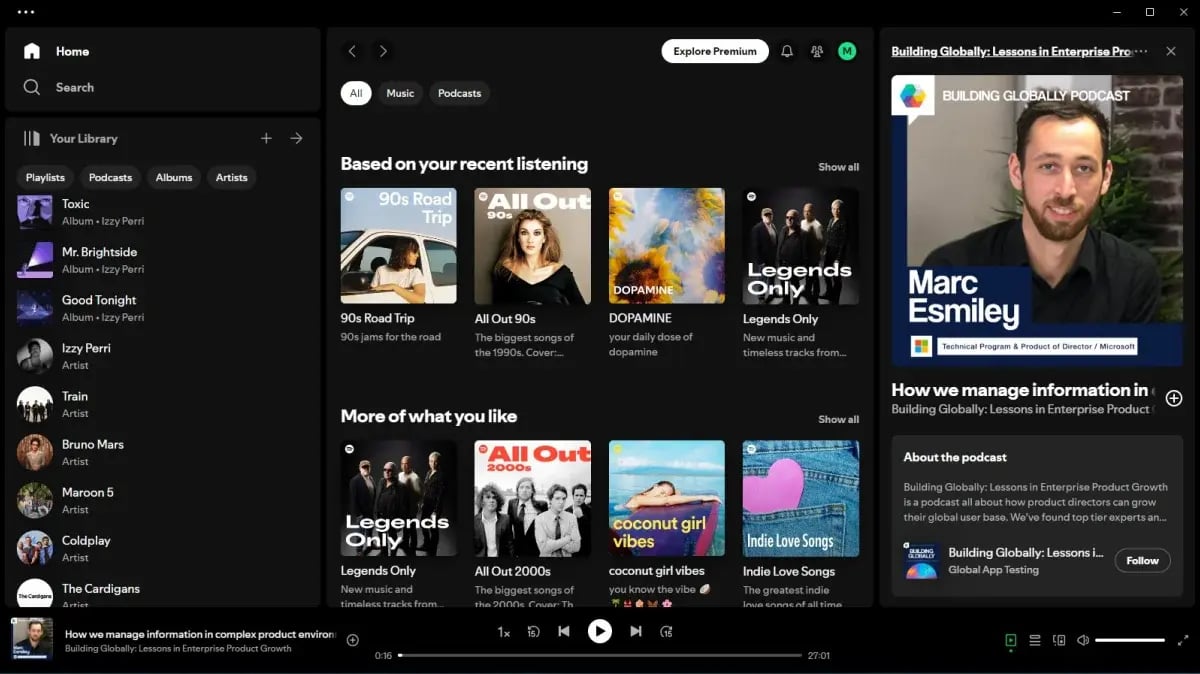Click the Explore Premium button

coord(714,50)
